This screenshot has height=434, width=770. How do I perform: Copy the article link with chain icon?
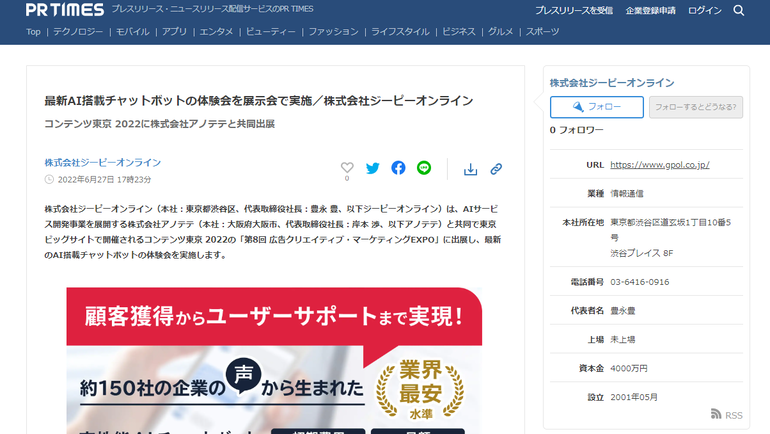496,169
